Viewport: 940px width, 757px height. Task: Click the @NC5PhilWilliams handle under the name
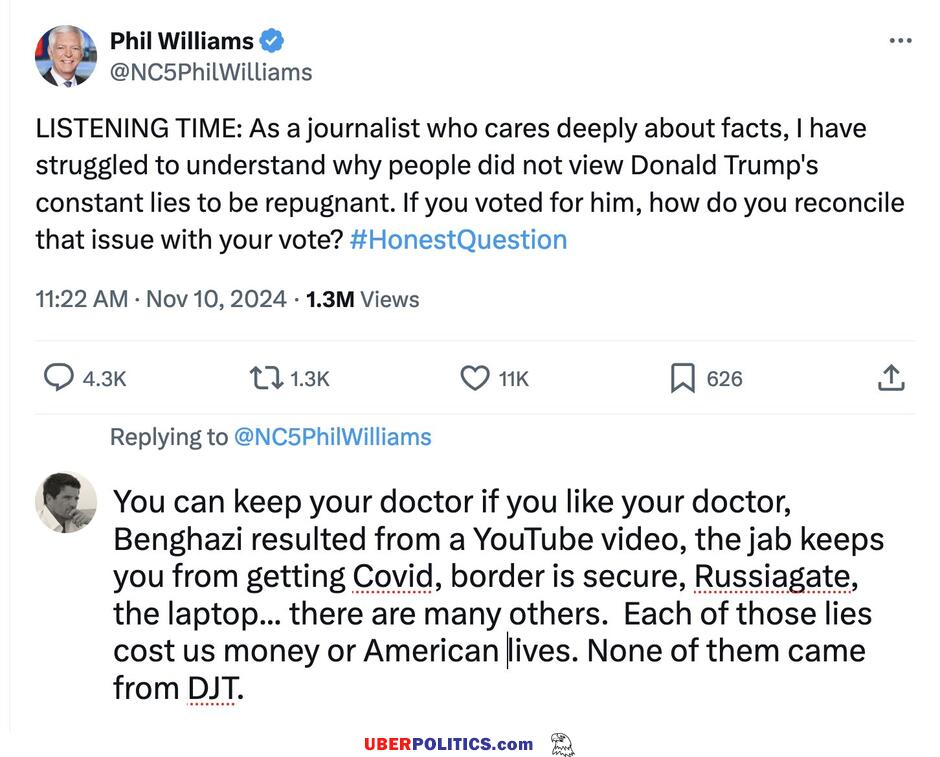[x=210, y=72]
